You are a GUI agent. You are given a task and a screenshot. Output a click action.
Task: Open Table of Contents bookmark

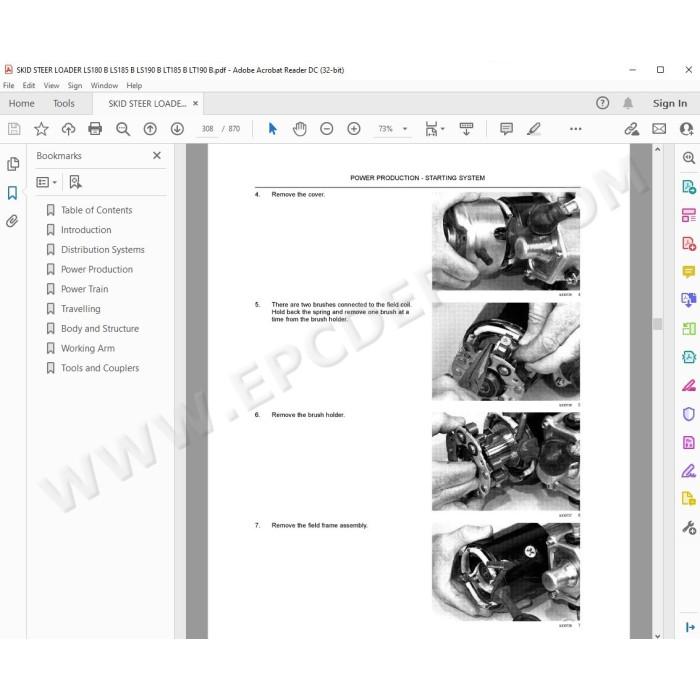96,210
